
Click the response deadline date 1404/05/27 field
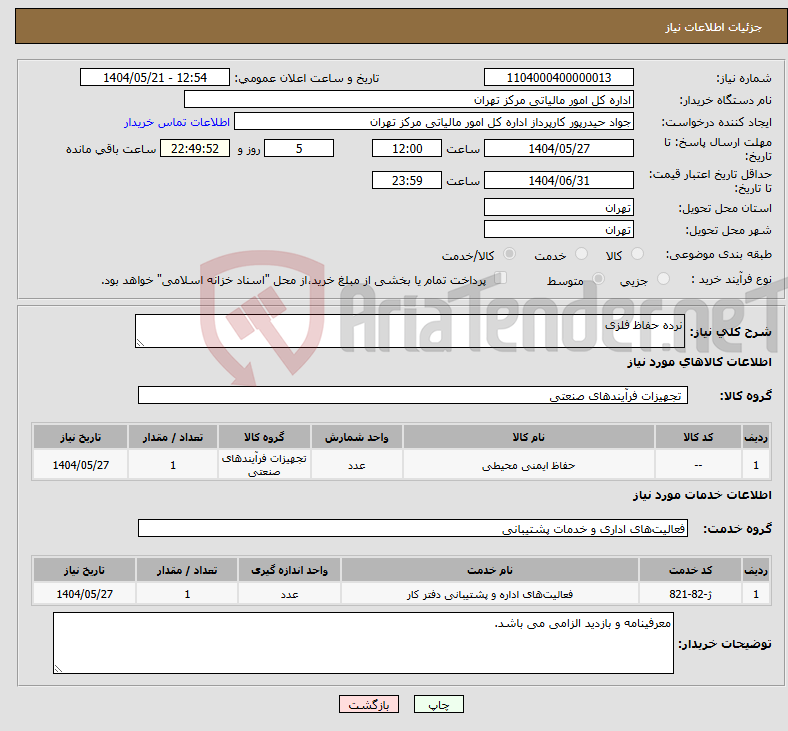(558, 148)
